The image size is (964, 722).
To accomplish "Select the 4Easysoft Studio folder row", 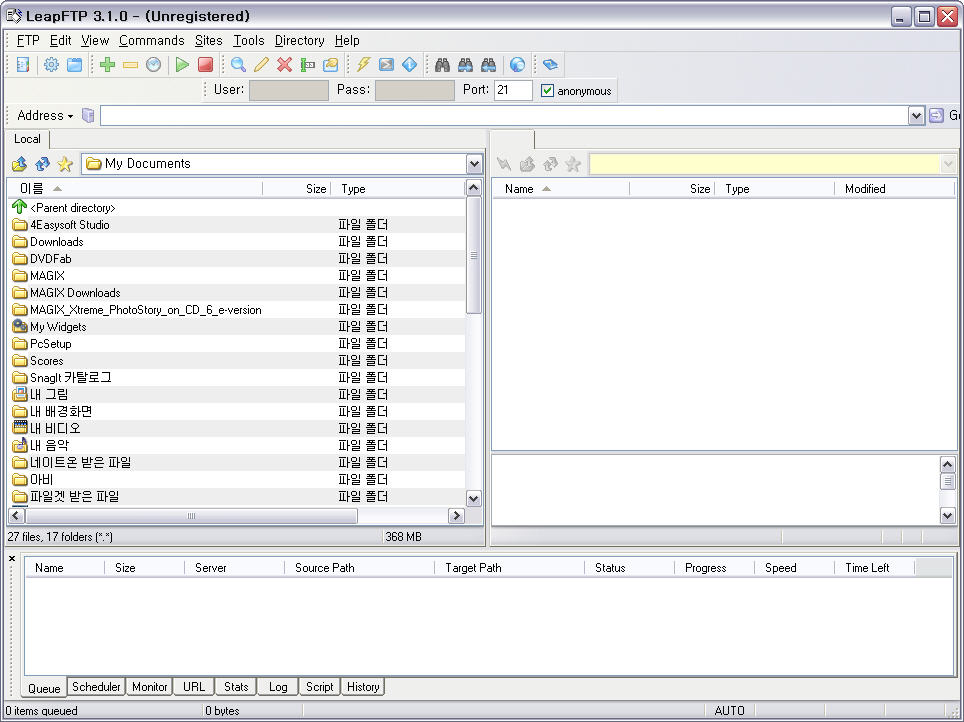I will tap(237, 225).
